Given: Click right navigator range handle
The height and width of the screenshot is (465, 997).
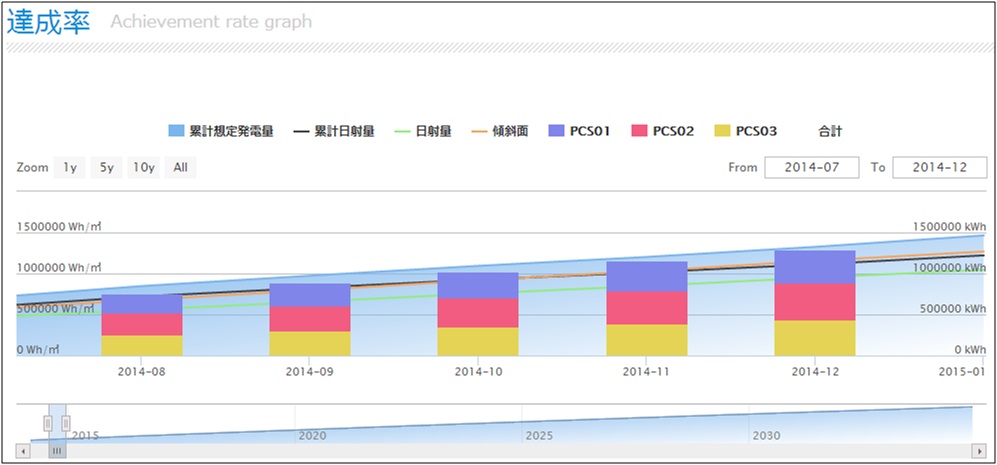Looking at the screenshot, I should [x=65, y=423].
